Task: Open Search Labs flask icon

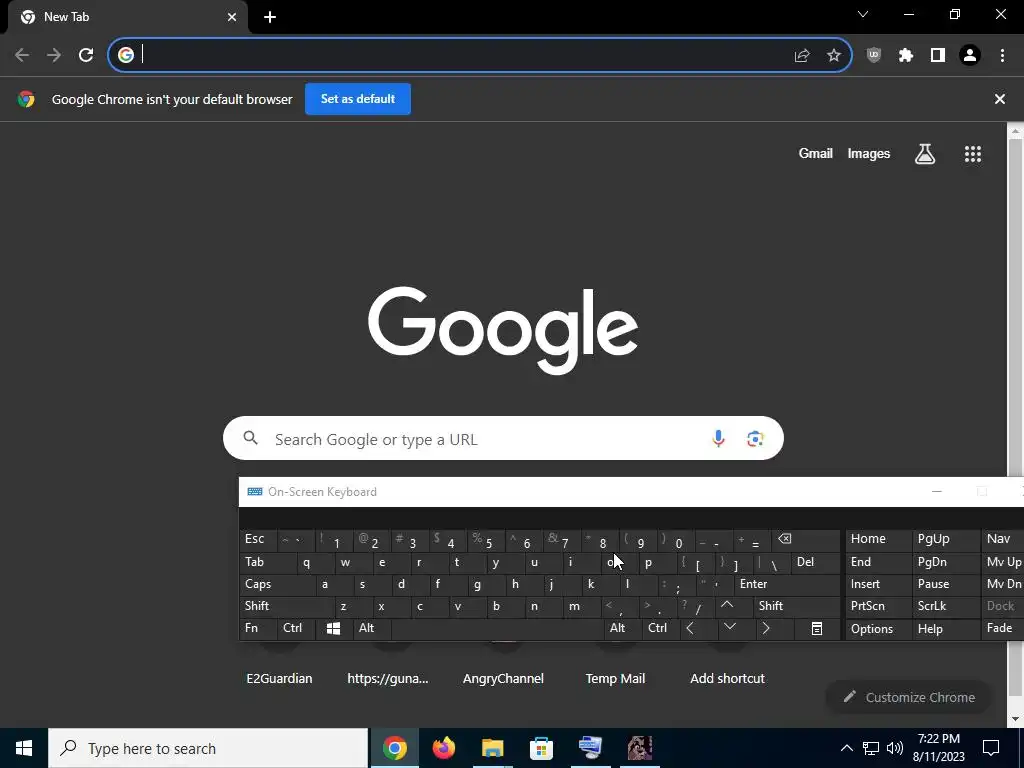Action: pyautogui.click(x=925, y=154)
